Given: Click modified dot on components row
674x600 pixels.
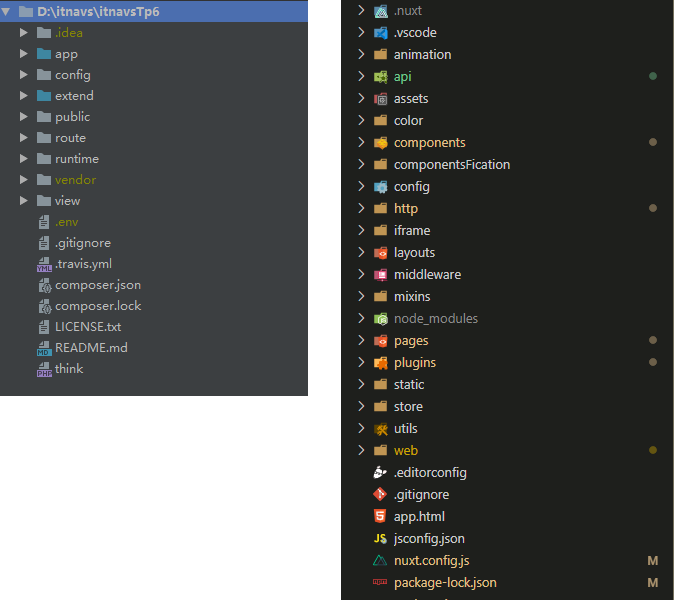Looking at the screenshot, I should click(x=653, y=142).
